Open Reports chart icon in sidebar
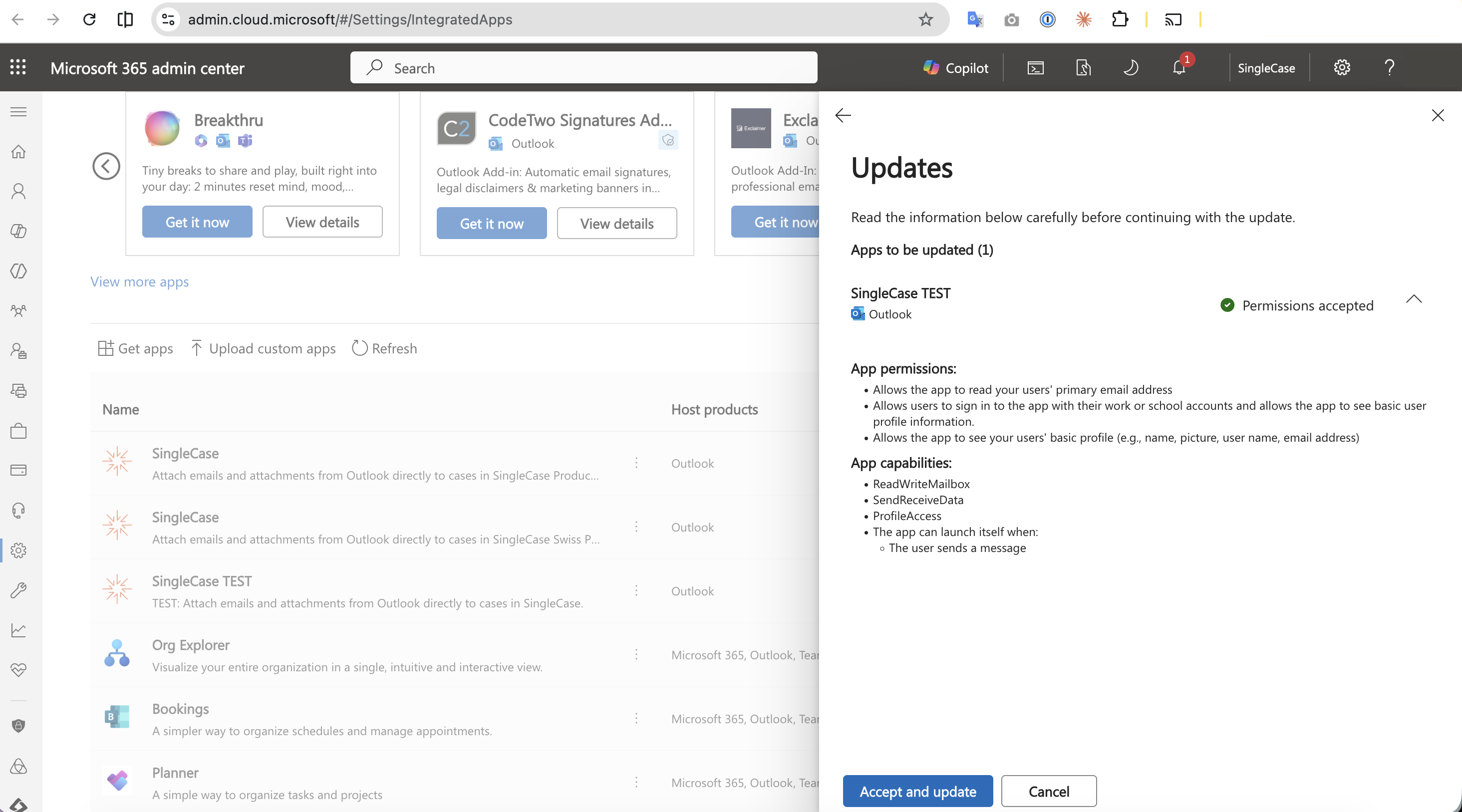 [x=19, y=630]
